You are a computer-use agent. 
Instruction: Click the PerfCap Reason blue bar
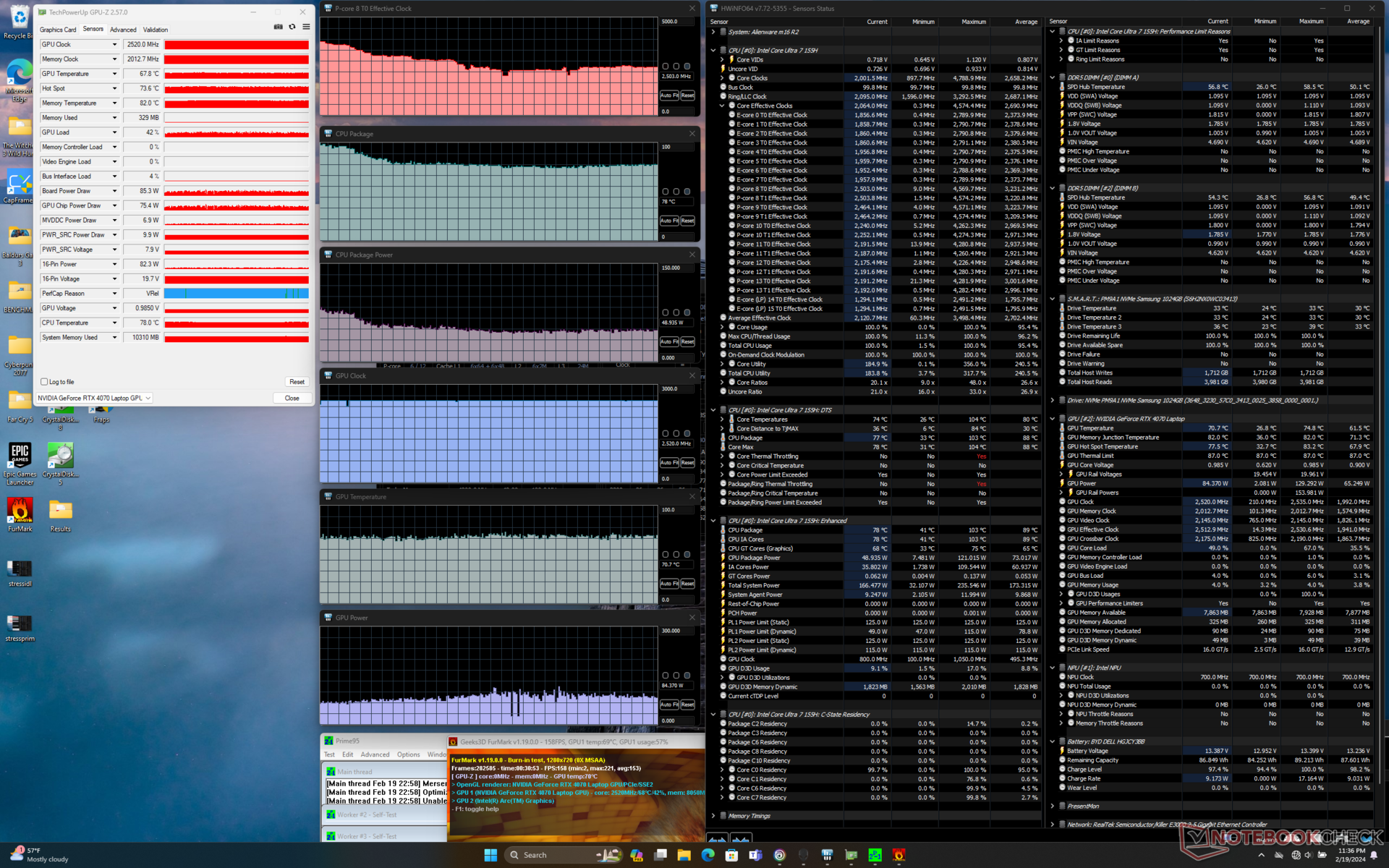click(x=236, y=294)
